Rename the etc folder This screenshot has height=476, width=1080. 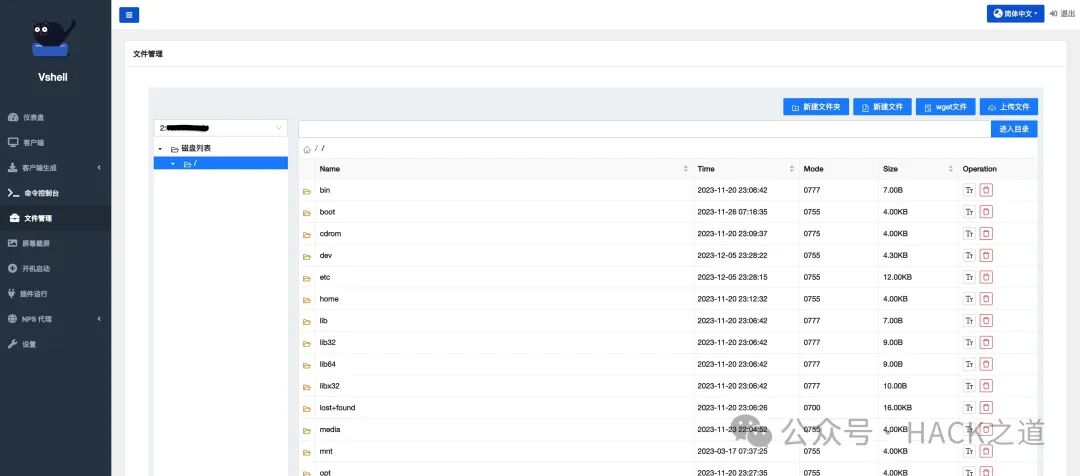tap(969, 277)
